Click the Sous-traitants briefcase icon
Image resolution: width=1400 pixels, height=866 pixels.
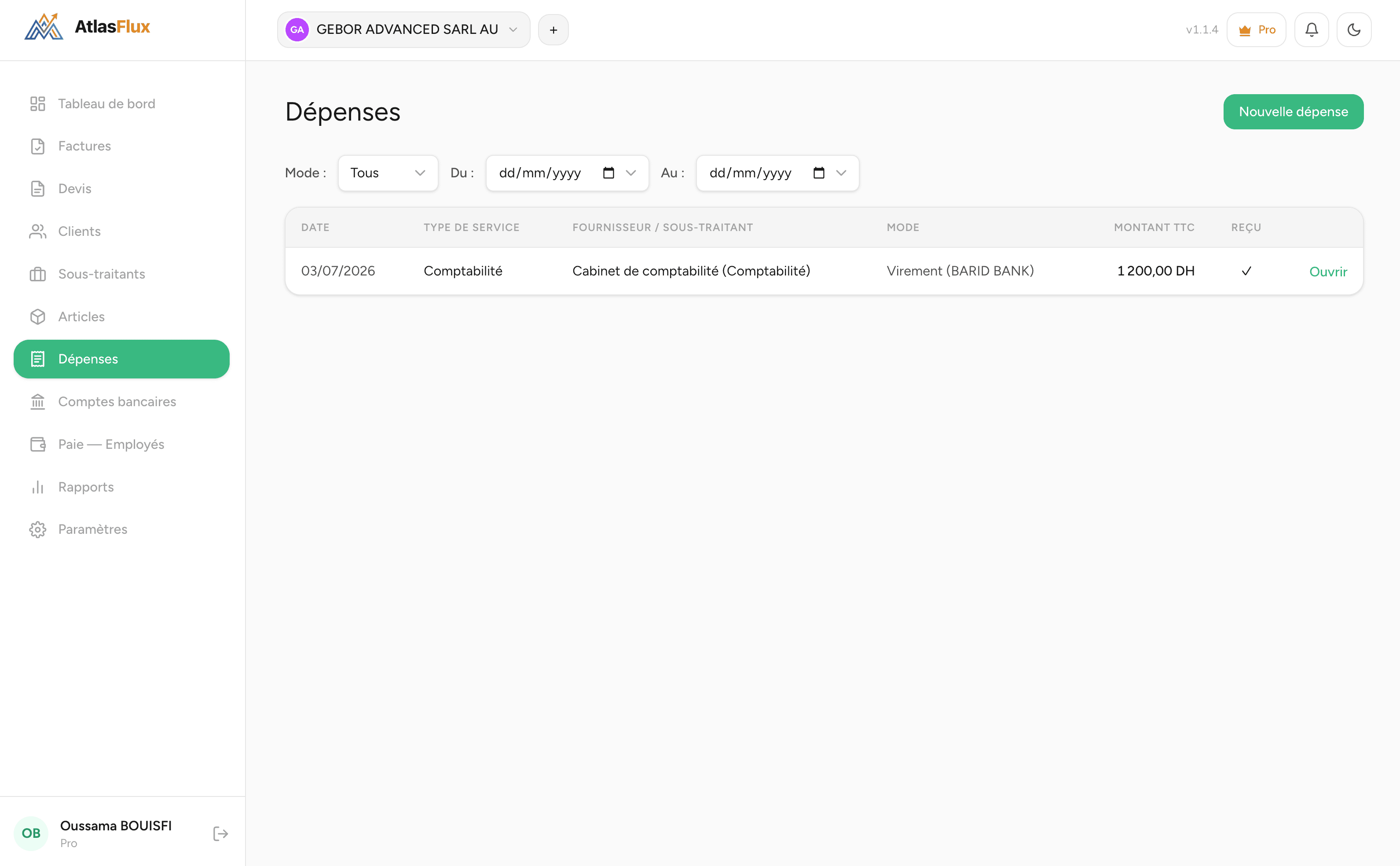tap(38, 274)
